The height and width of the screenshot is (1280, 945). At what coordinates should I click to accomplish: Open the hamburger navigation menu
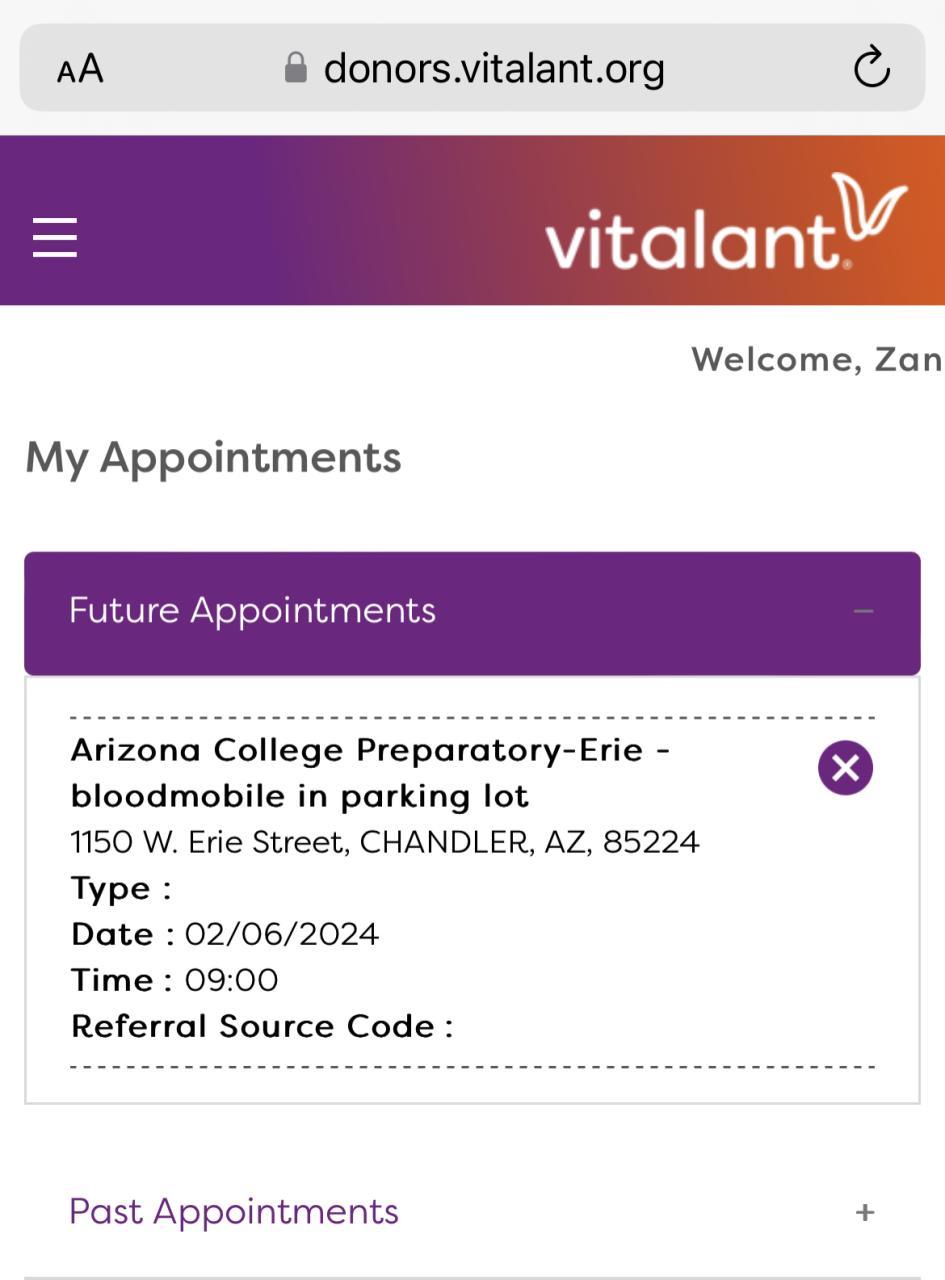pos(55,238)
